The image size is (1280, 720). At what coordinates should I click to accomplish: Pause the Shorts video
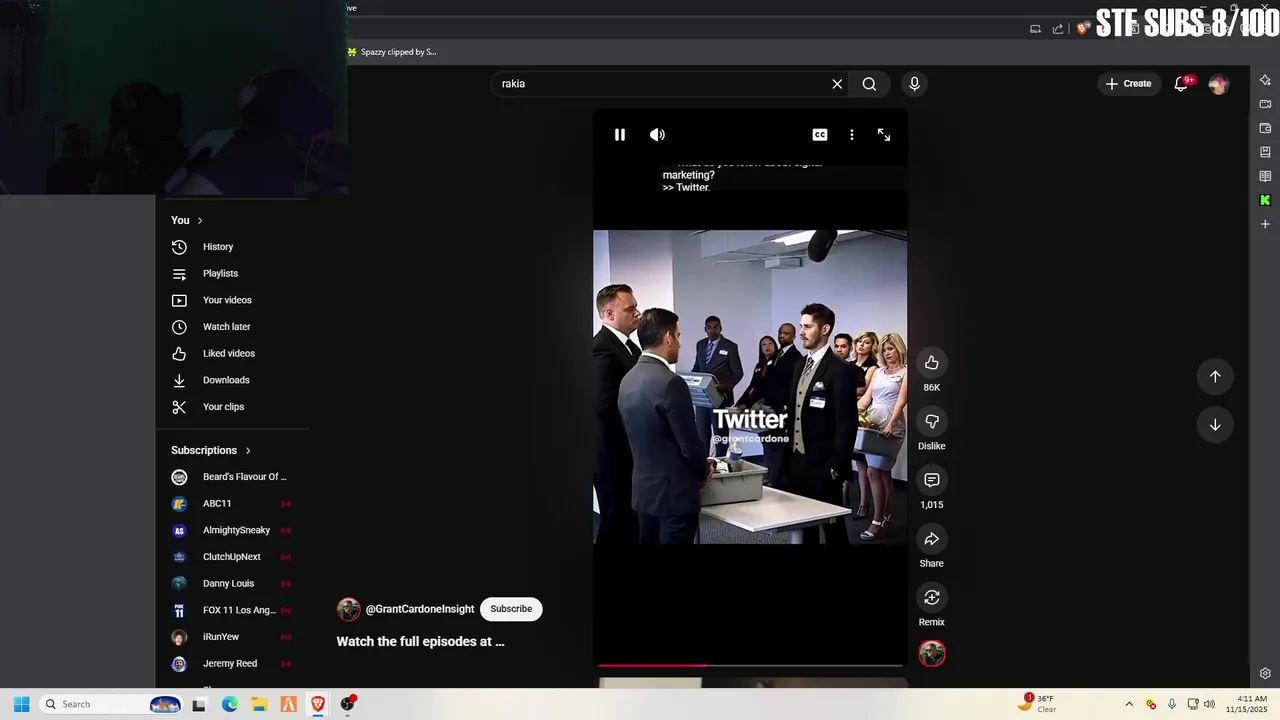click(x=620, y=135)
